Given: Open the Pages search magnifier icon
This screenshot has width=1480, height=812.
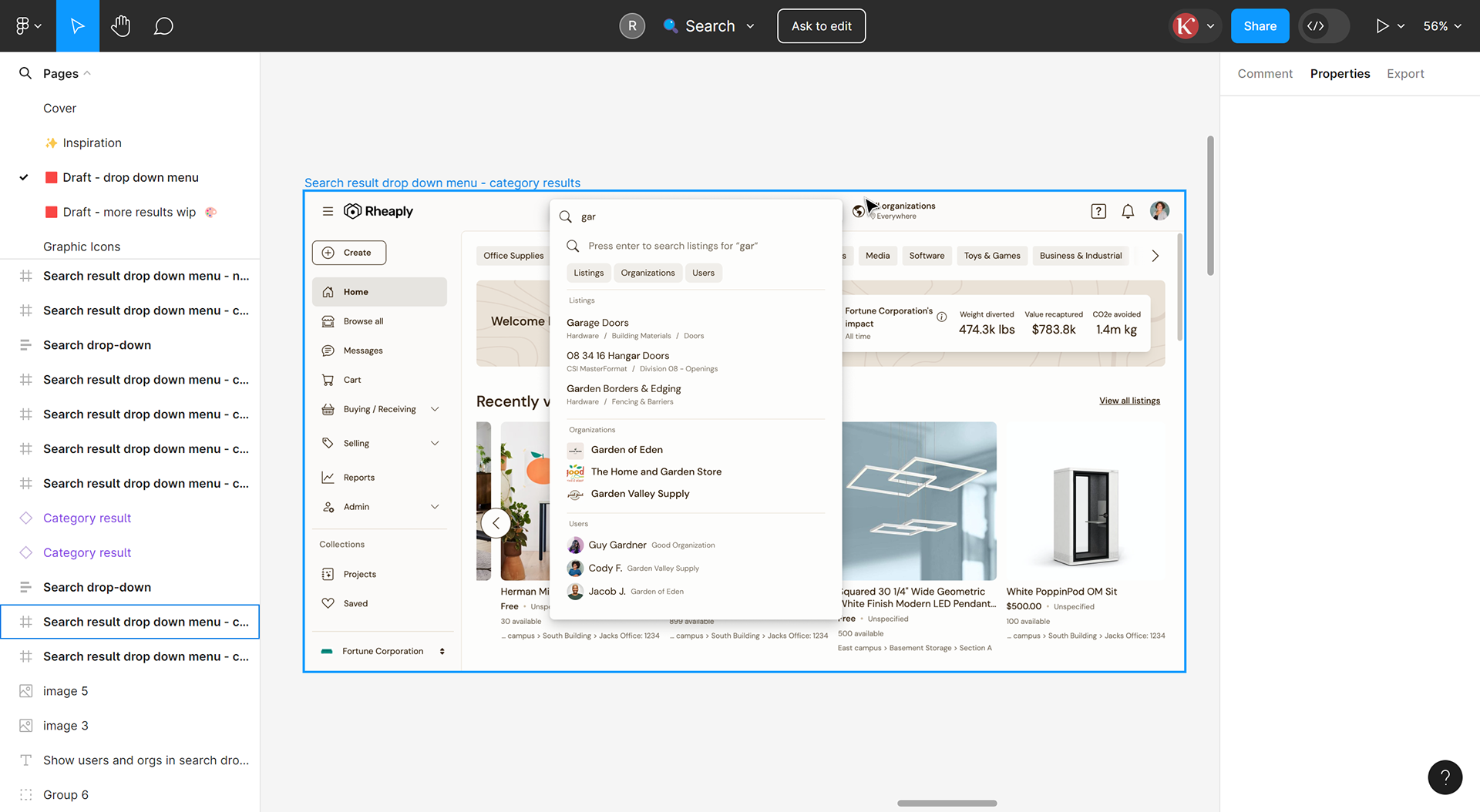Looking at the screenshot, I should [x=25, y=73].
